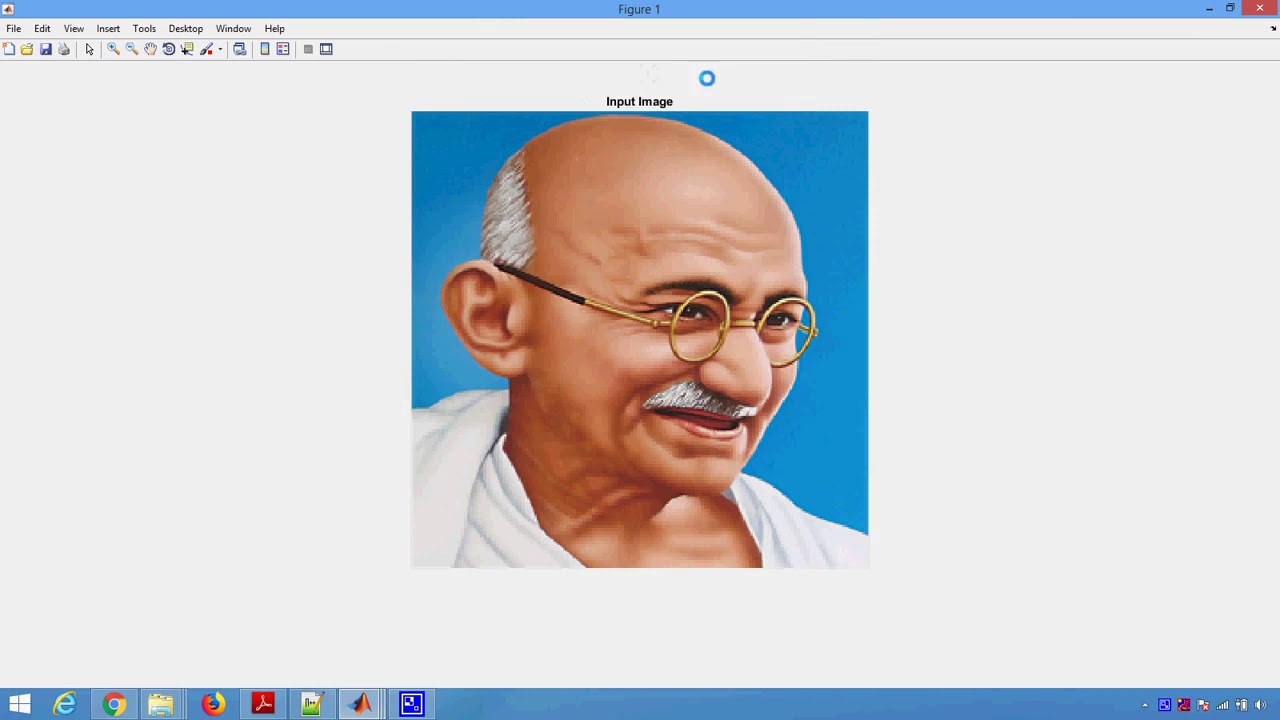Select the Brush/Select Data paintbrush tool
The image size is (1280, 720).
(206, 49)
